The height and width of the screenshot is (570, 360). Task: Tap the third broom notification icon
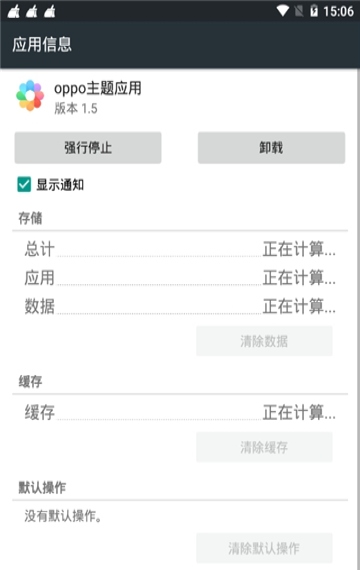[49, 11]
